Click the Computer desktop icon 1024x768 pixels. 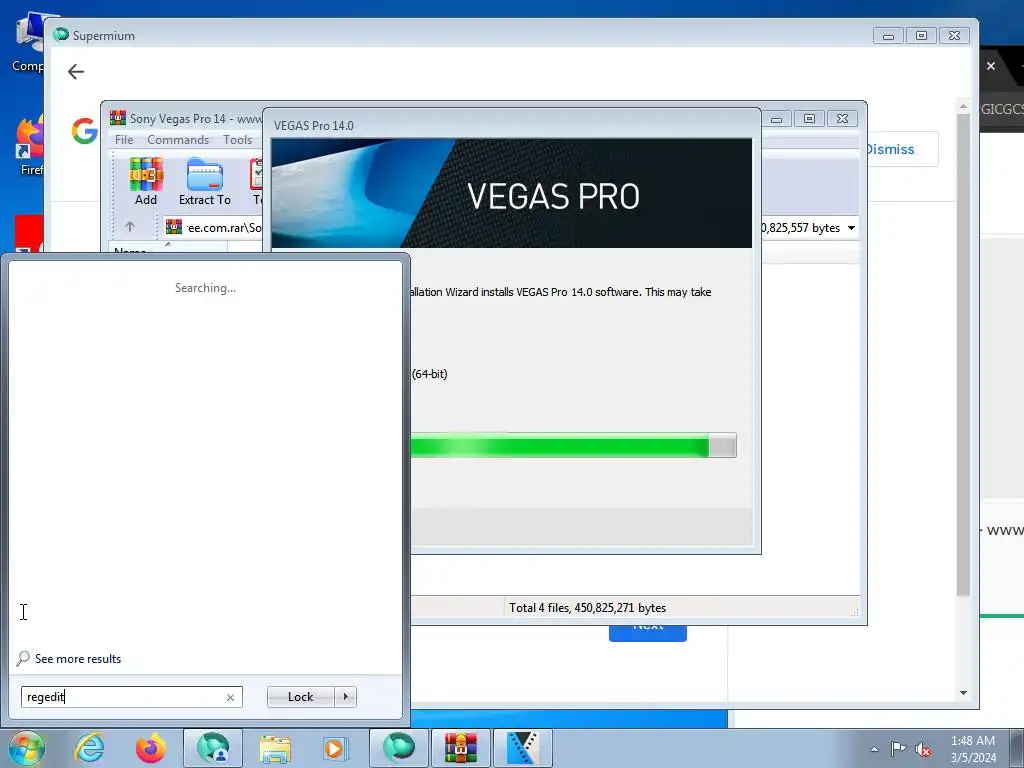(29, 42)
